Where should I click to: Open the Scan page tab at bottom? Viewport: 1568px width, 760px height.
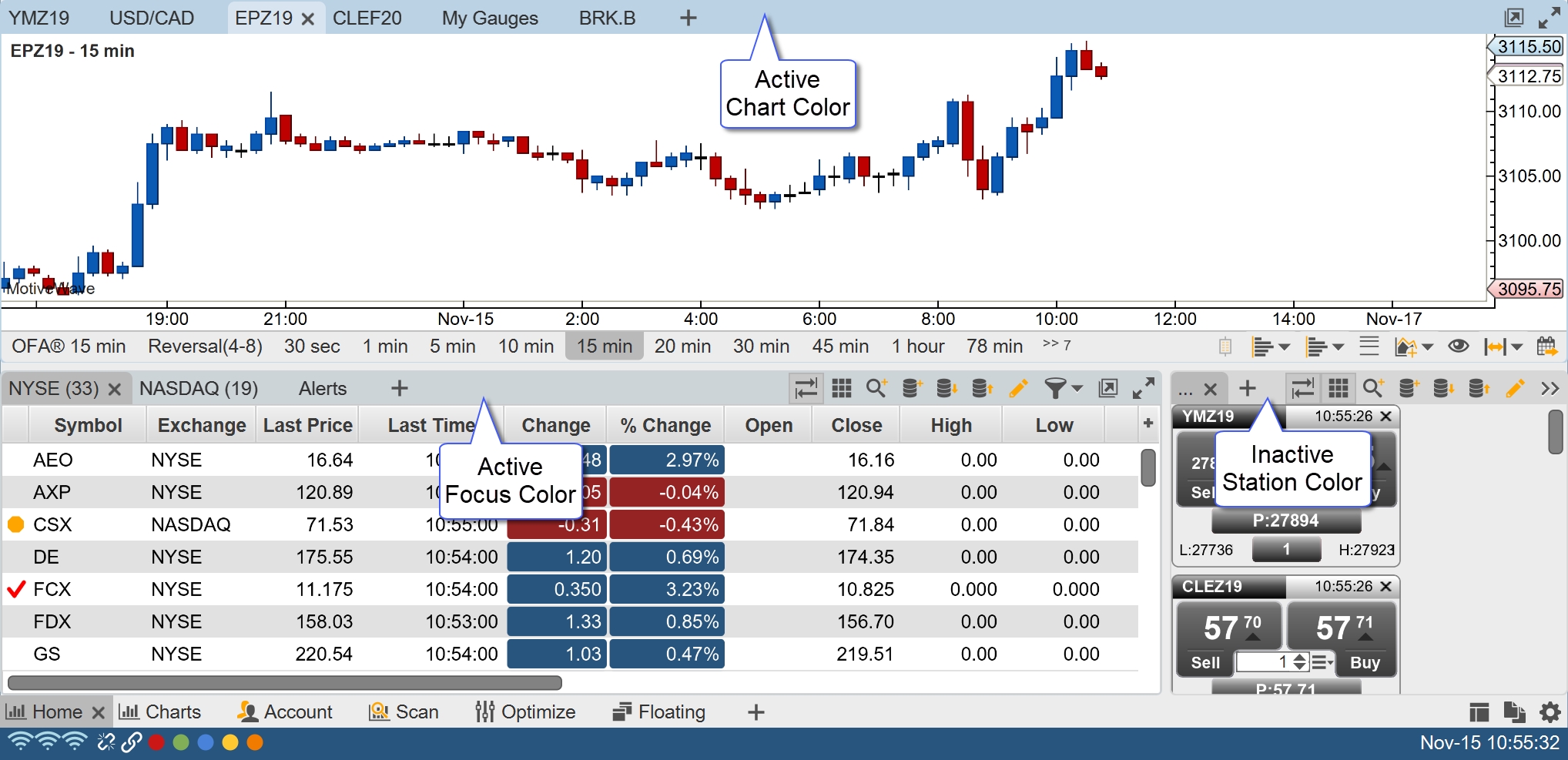404,712
